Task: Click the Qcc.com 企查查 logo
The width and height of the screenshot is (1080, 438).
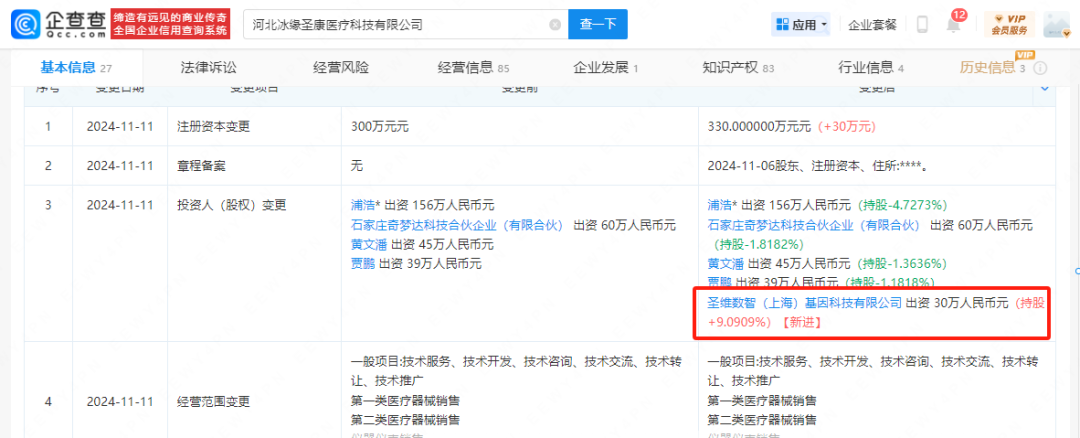Action: tap(57, 24)
